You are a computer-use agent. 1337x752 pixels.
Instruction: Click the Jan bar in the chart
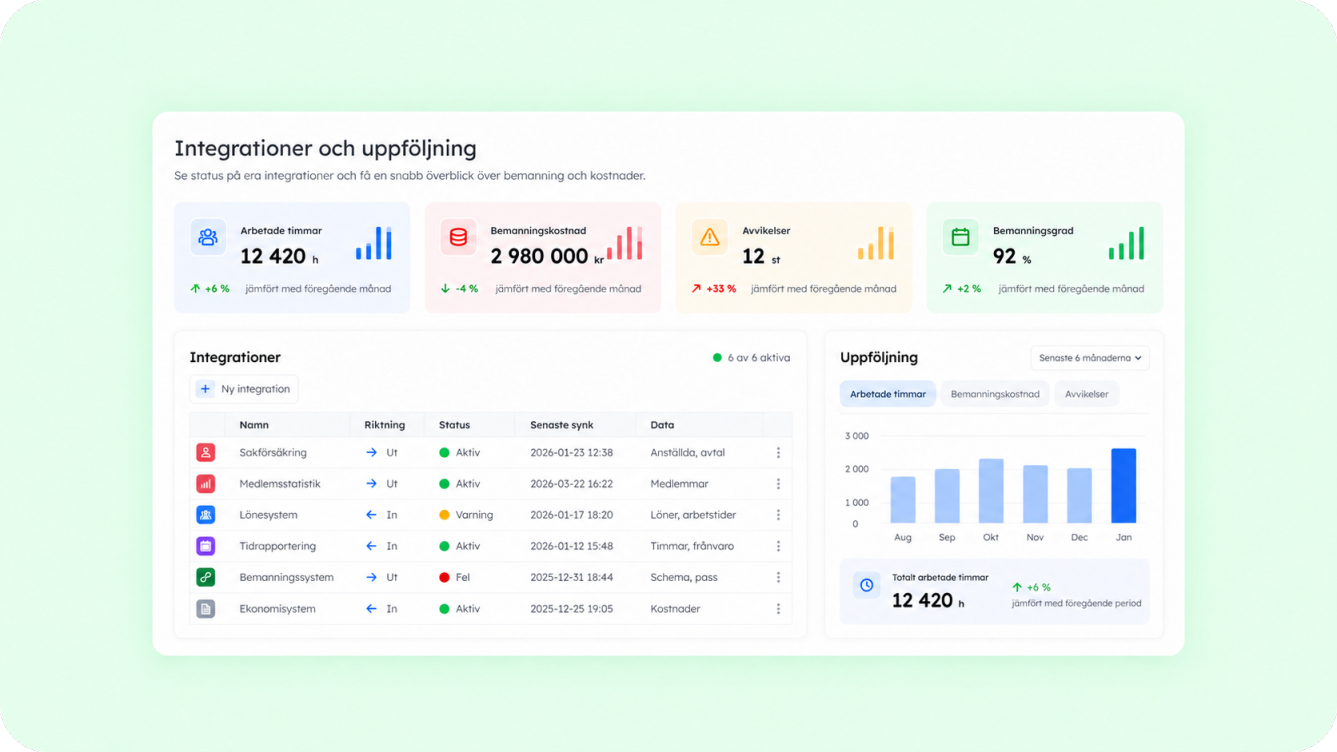pyautogui.click(x=1124, y=486)
